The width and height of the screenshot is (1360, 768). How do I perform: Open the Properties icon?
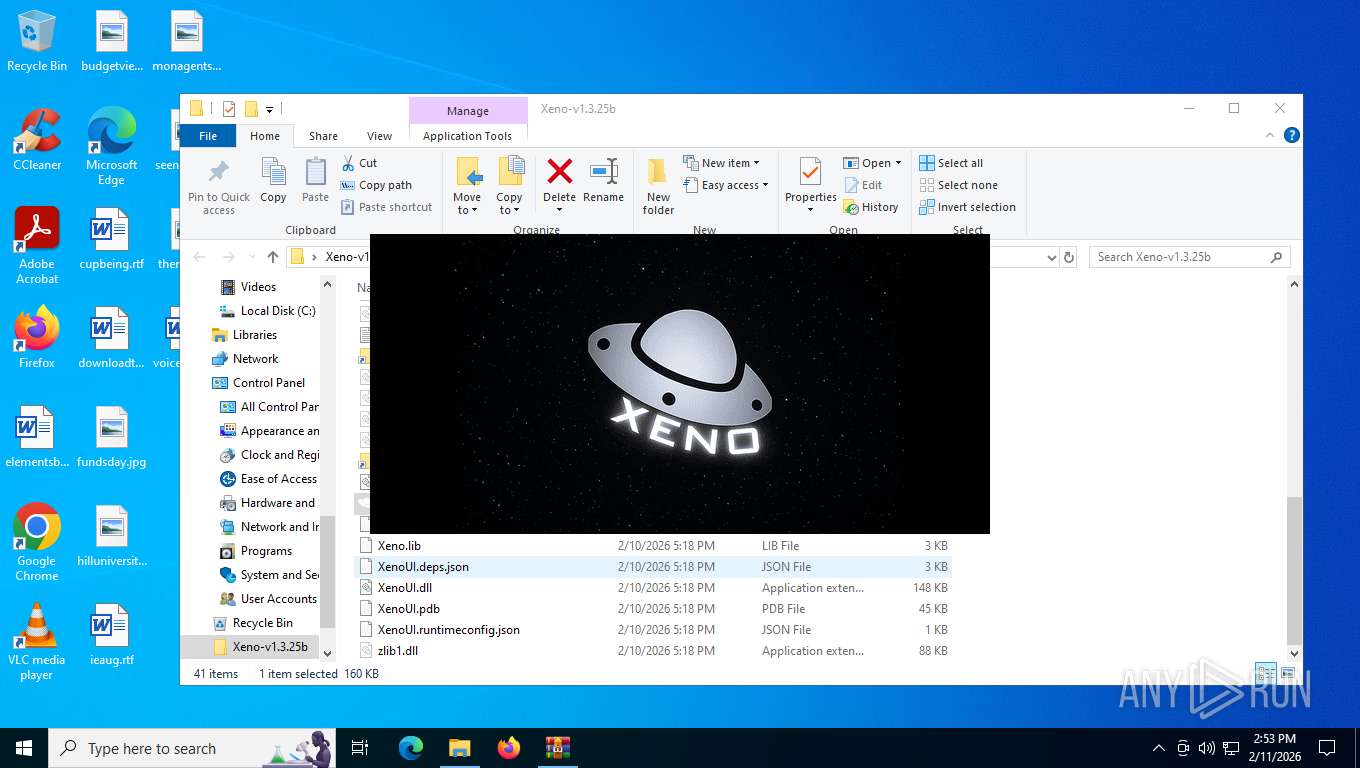[810, 172]
